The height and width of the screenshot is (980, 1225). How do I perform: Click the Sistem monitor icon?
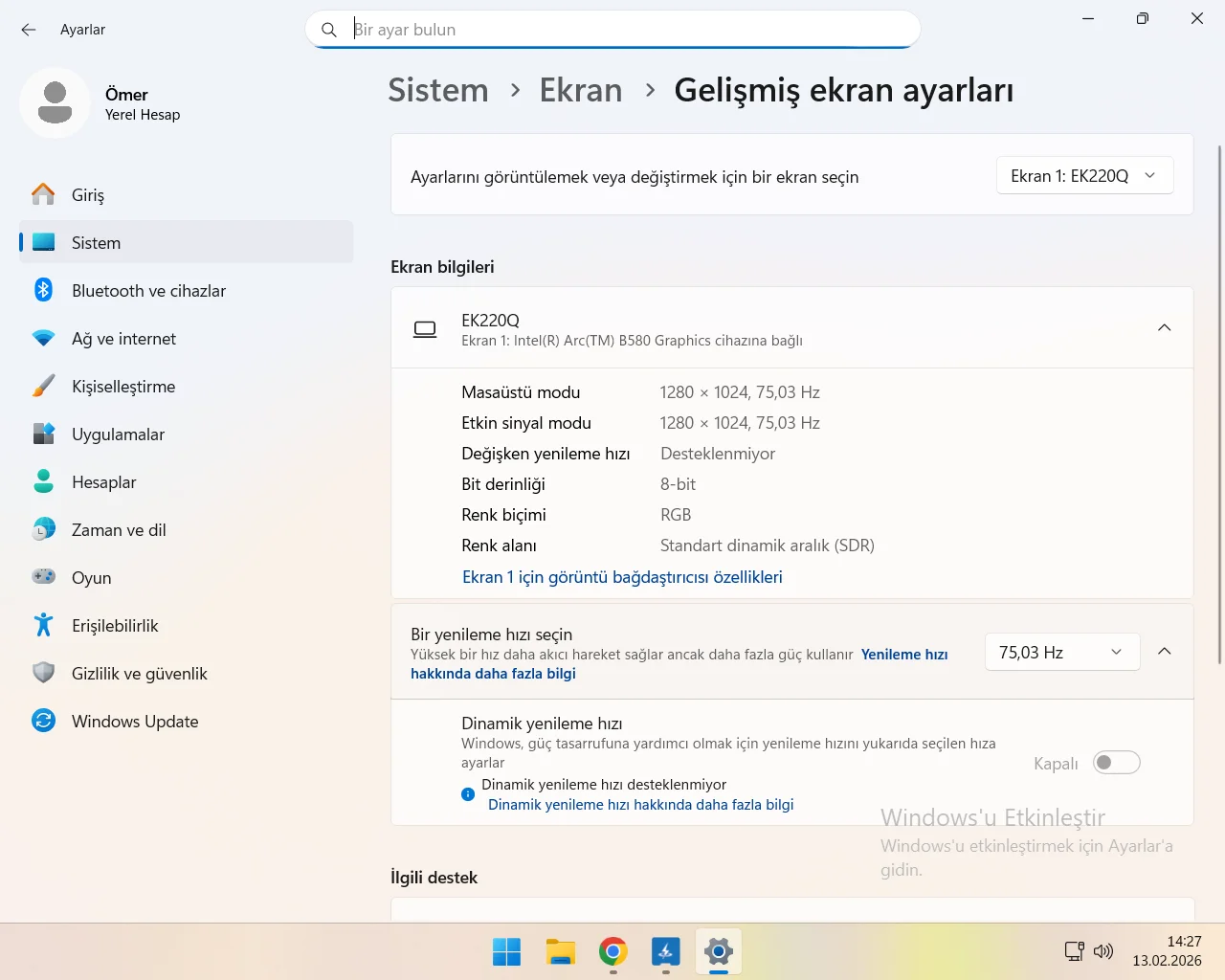click(x=43, y=242)
